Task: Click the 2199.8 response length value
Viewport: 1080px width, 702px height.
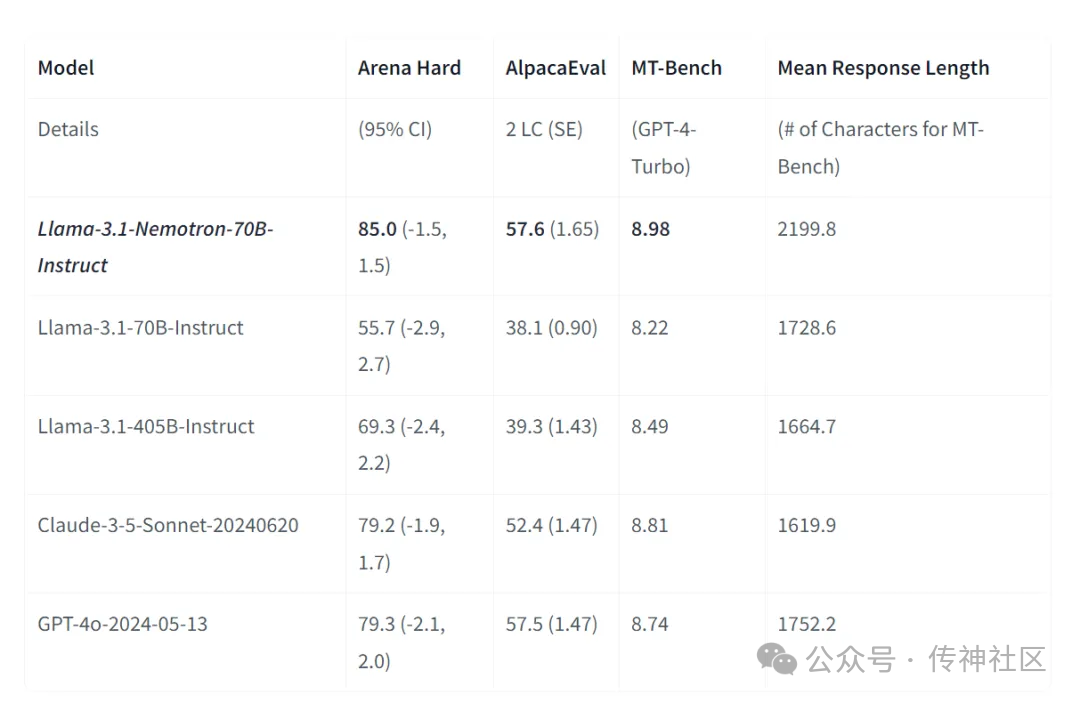Action: [x=807, y=229]
